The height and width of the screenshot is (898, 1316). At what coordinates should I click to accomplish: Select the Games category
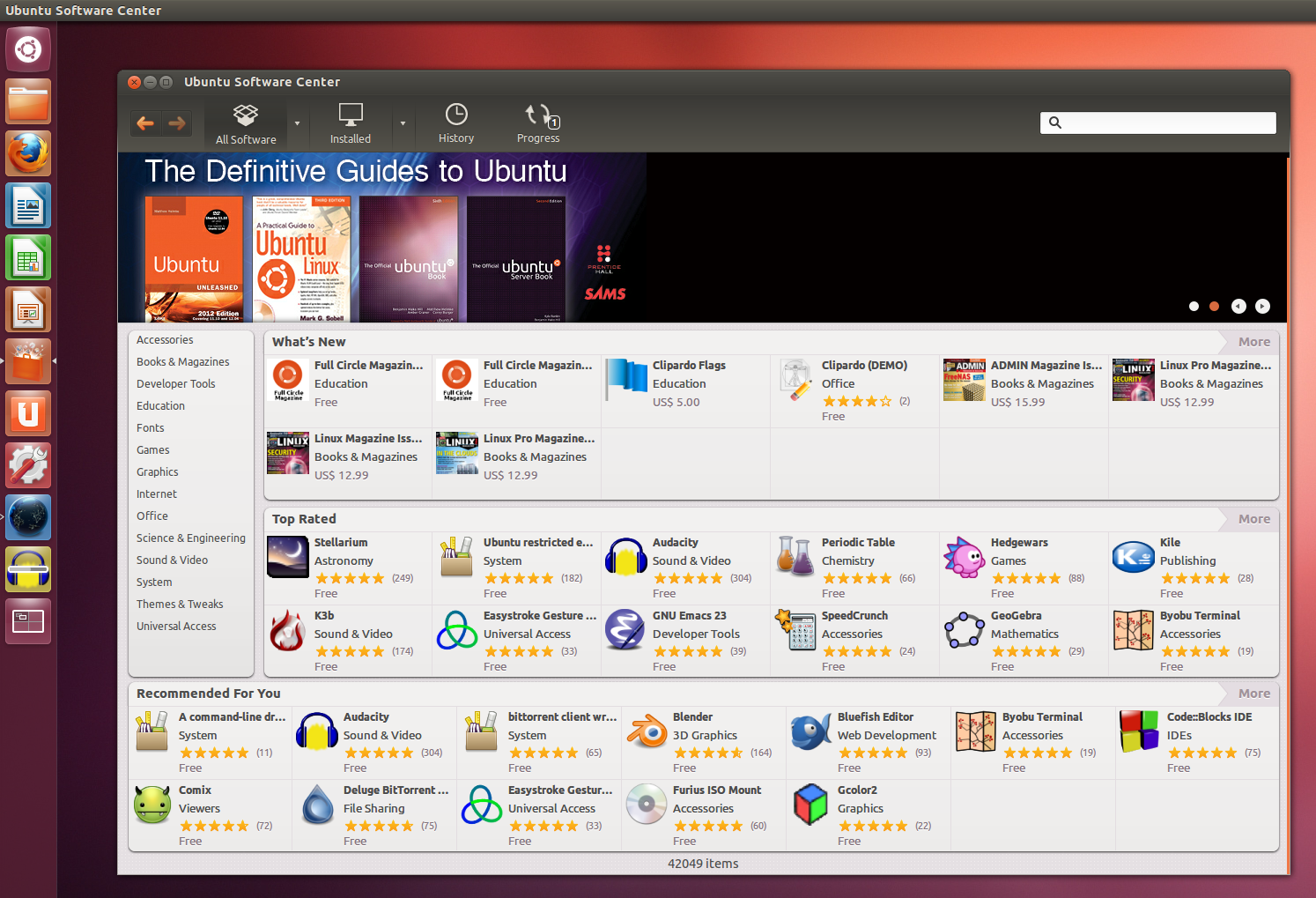pyautogui.click(x=153, y=450)
